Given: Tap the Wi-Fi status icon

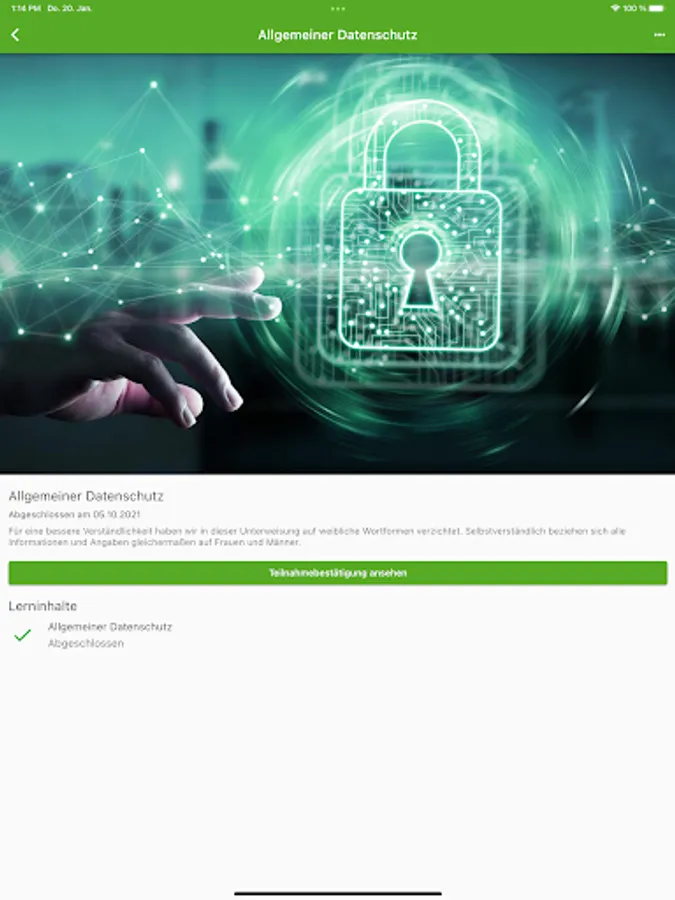Looking at the screenshot, I should 615,8.
